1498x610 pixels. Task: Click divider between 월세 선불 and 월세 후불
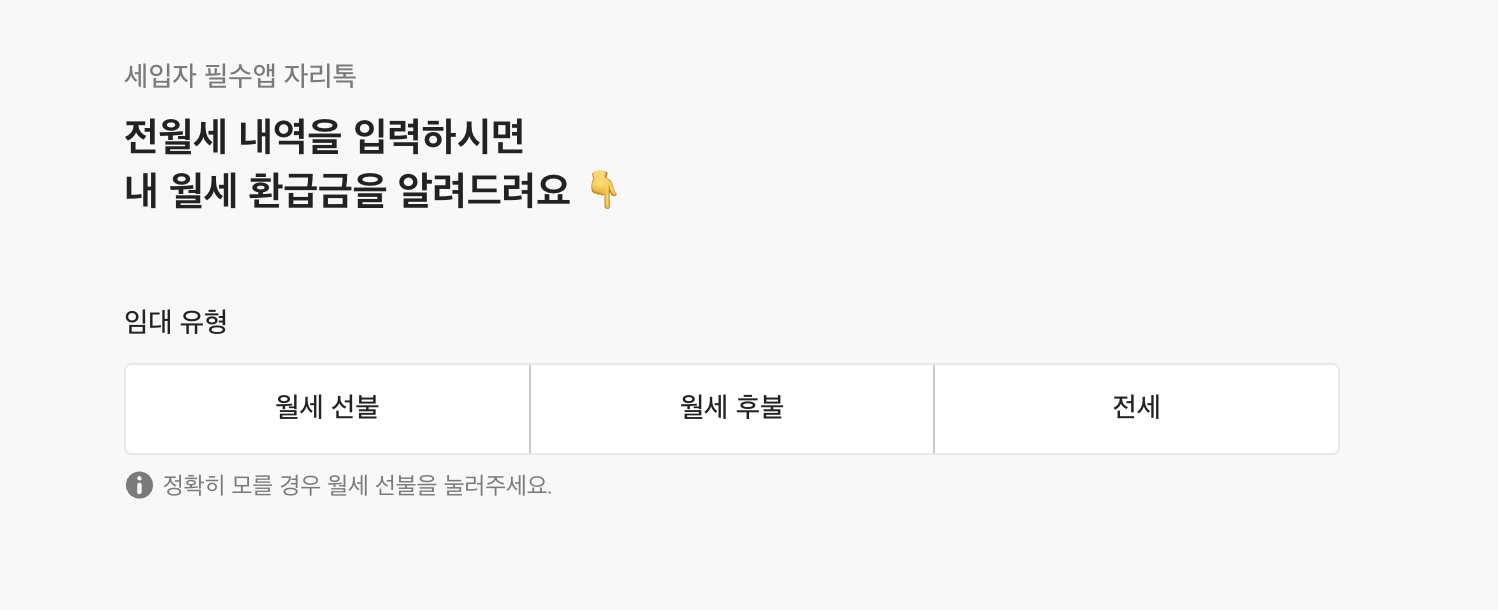(530, 409)
